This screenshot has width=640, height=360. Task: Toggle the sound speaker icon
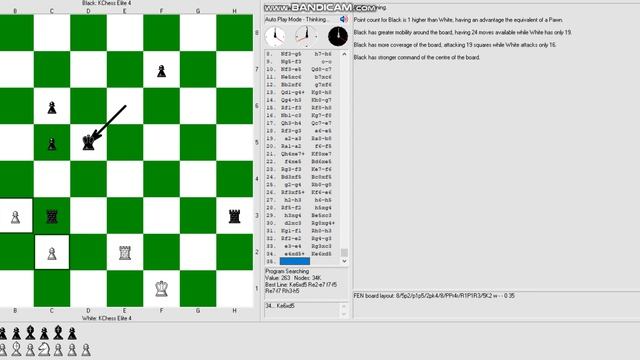[x=344, y=19]
